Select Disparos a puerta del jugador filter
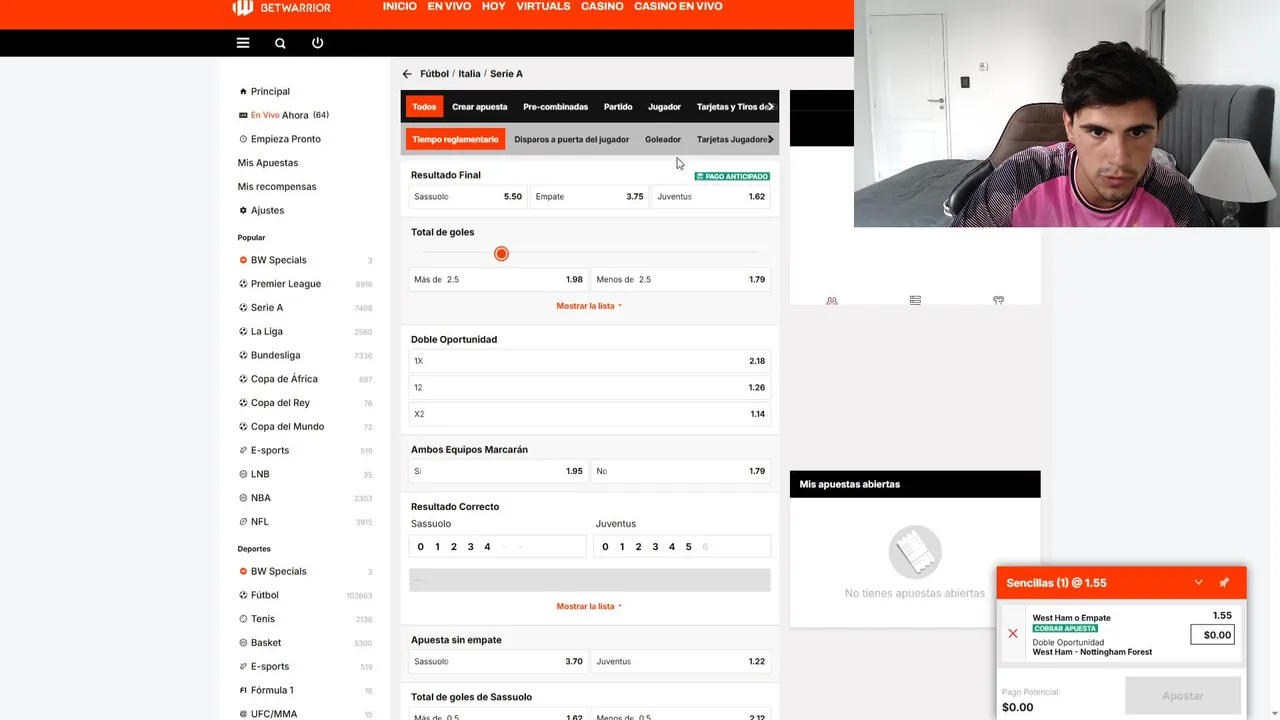This screenshot has height=720, width=1280. click(572, 140)
